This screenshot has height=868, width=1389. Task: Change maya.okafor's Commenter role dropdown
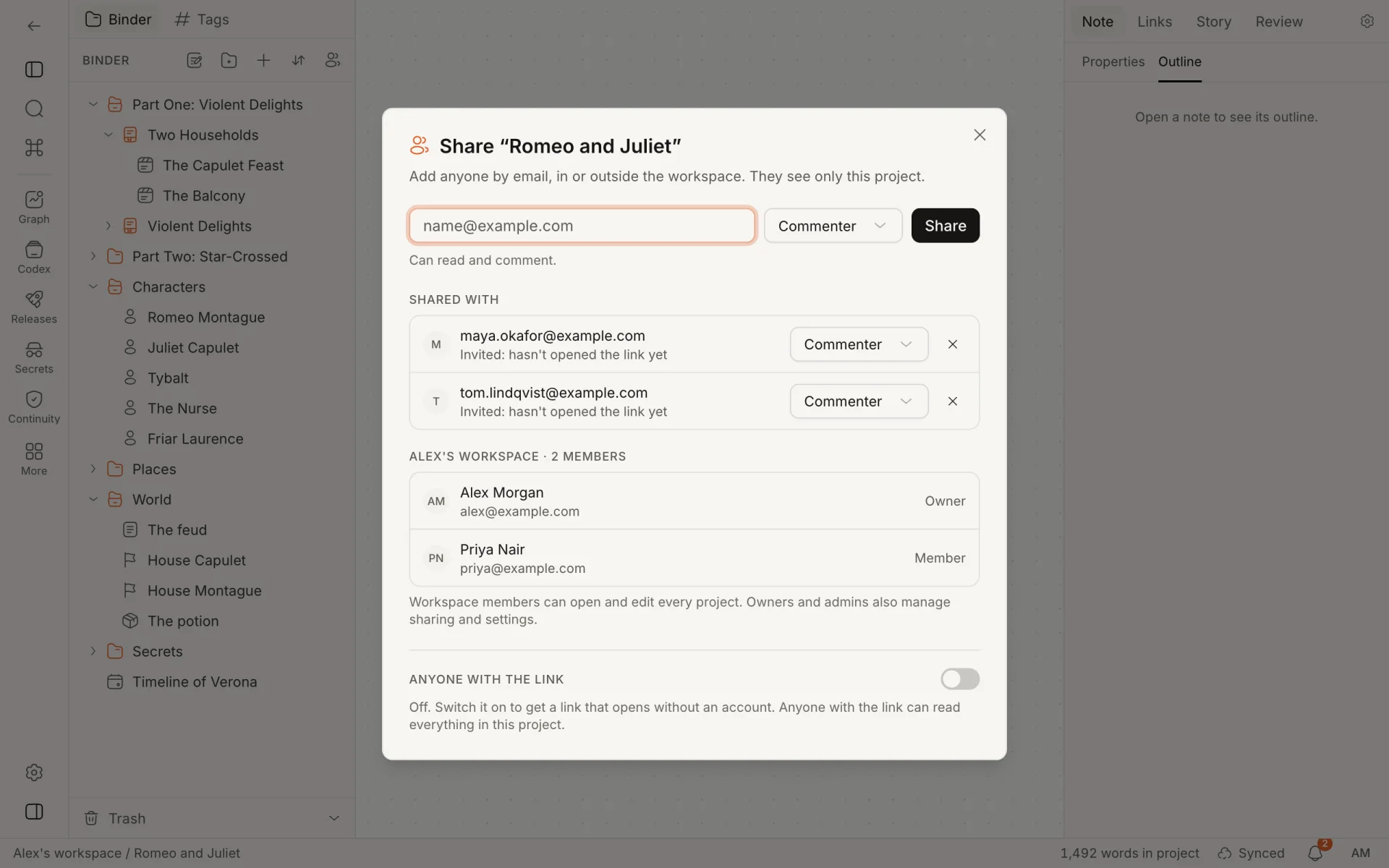859,344
